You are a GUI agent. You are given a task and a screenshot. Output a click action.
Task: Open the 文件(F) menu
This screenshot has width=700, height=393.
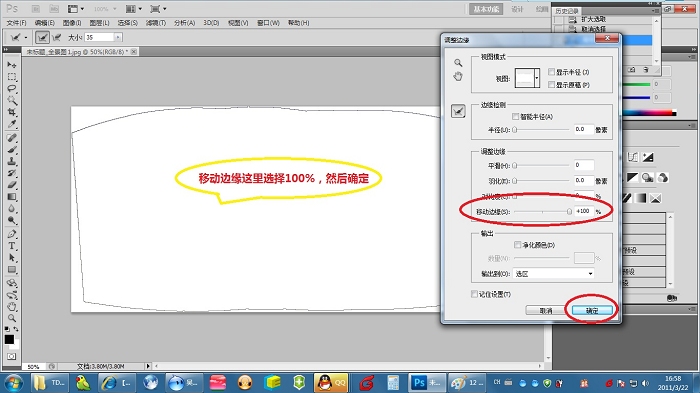click(x=17, y=23)
